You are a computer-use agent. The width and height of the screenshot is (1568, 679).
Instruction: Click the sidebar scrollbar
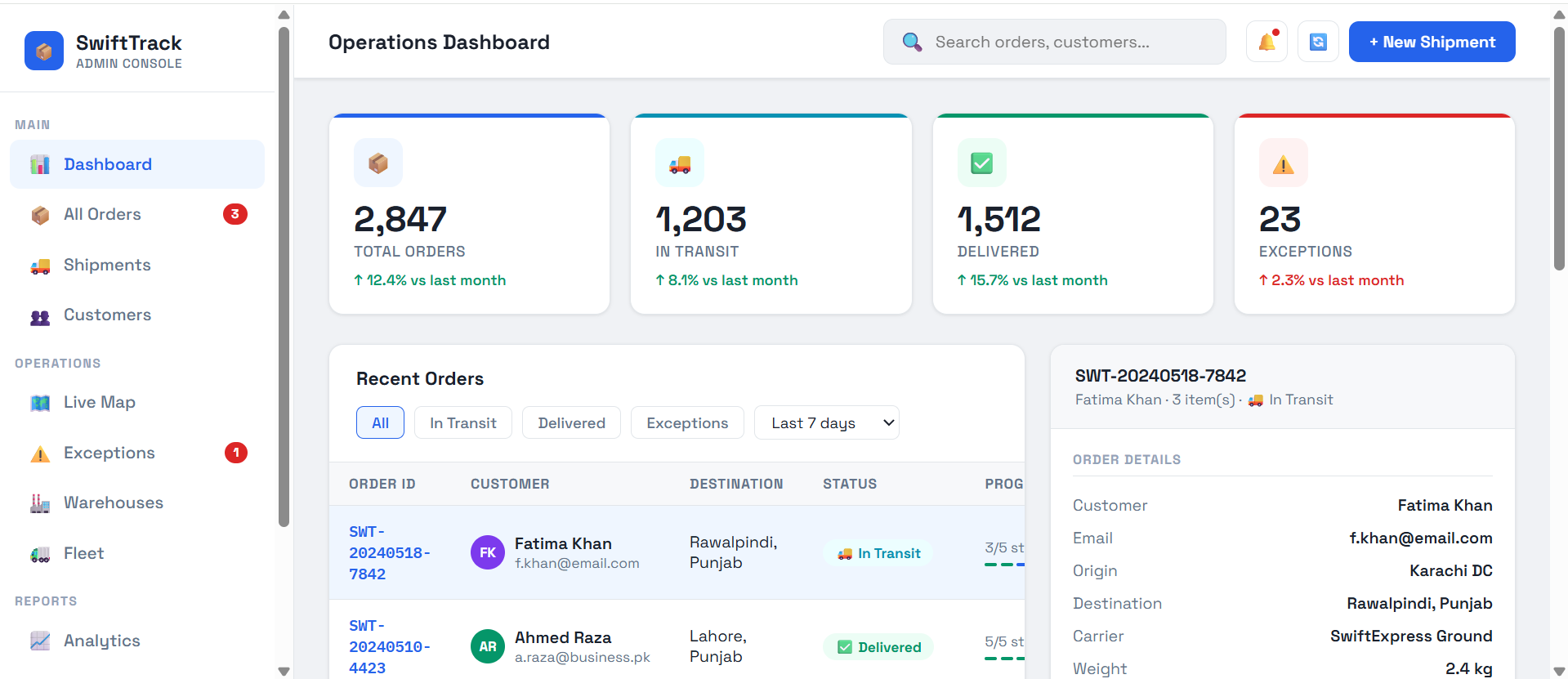tap(284, 278)
